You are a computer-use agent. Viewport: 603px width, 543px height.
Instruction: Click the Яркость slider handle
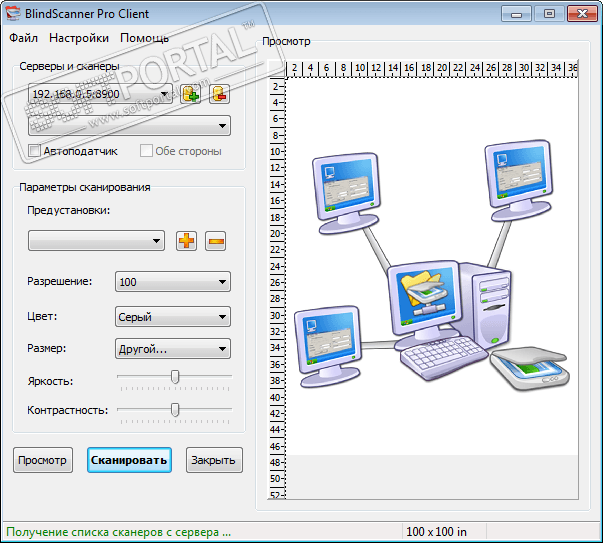[175, 377]
